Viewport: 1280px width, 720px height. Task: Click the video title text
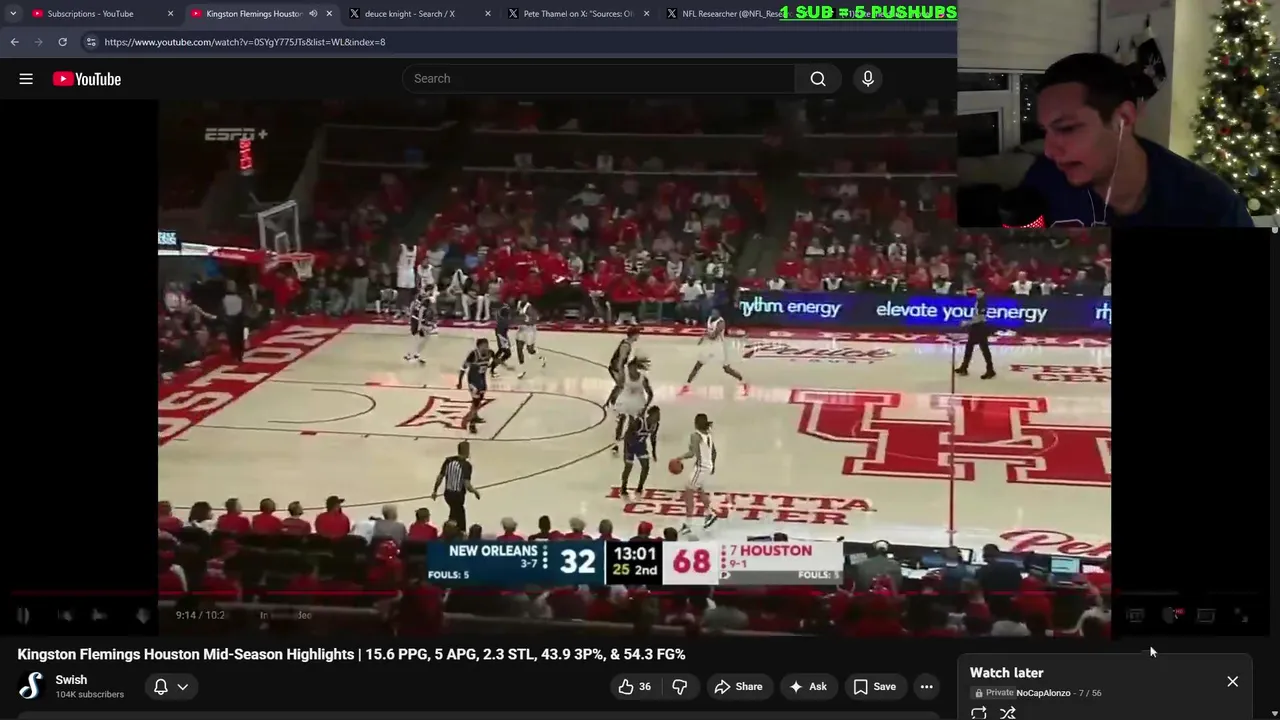coord(351,654)
